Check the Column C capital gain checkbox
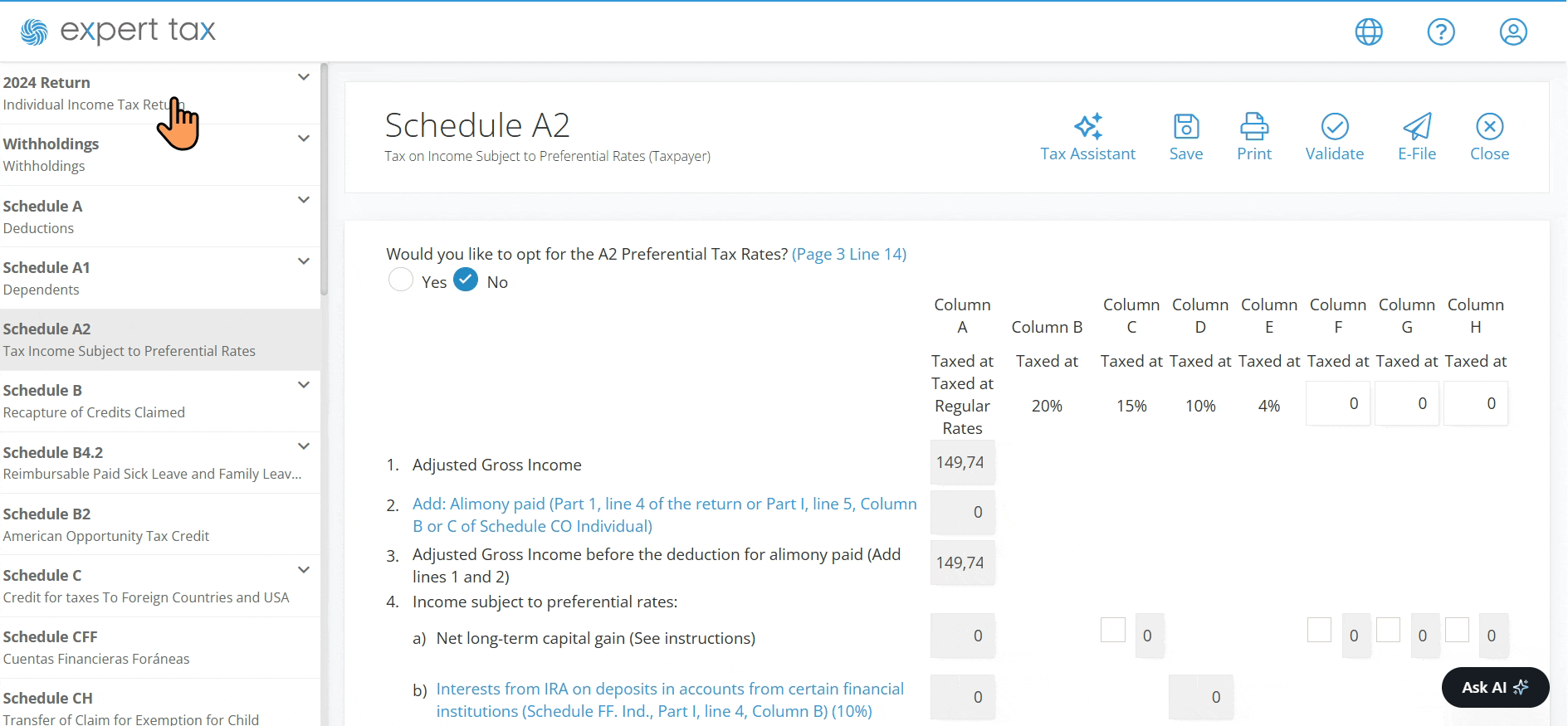1568x726 pixels. point(1113,630)
